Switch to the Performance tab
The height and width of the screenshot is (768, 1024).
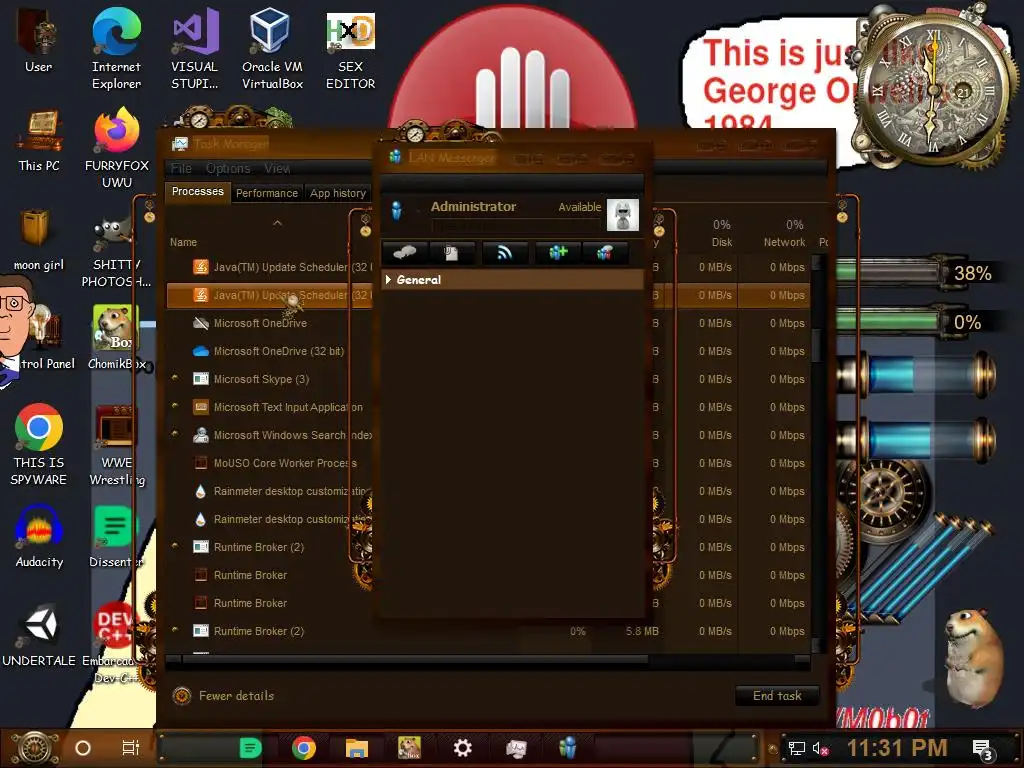[266, 193]
